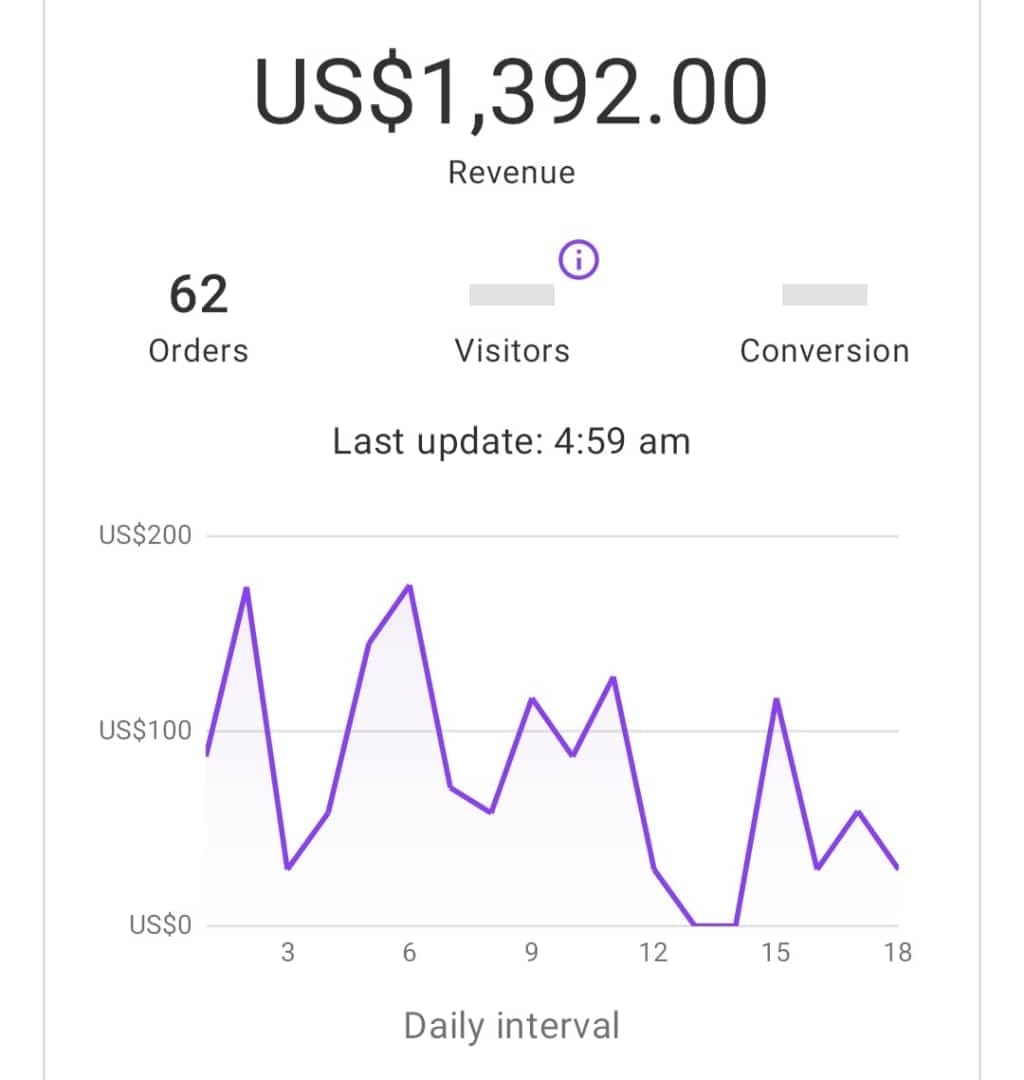Viewport: 1024px width, 1080px height.
Task: Select the Conversion placeholder value
Action: [x=824, y=294]
